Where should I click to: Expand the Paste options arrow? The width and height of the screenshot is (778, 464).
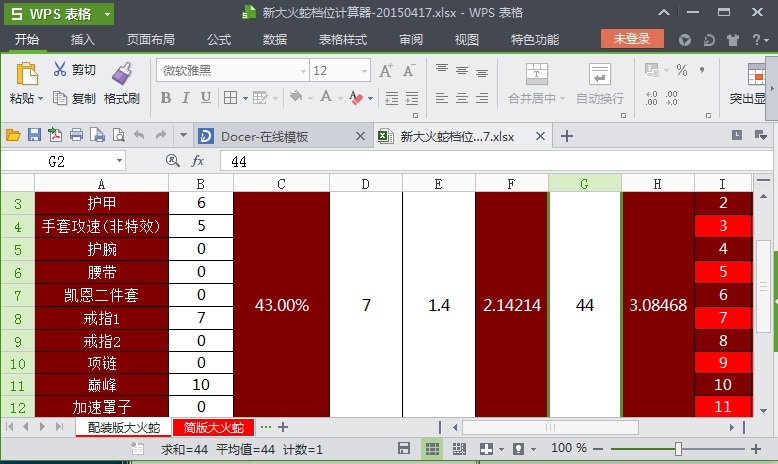coord(40,98)
